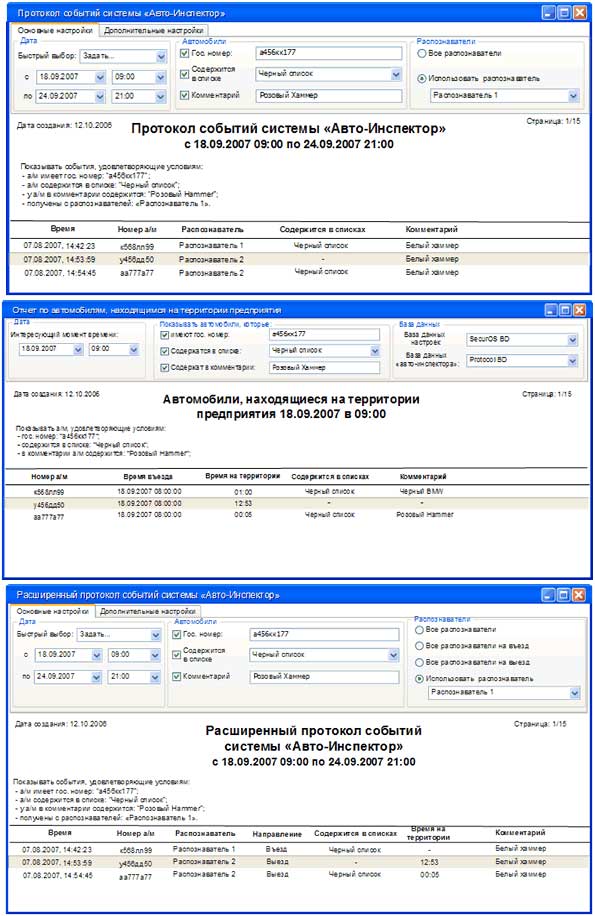Open SecurOS BD database dropdown
This screenshot has width=595, height=916.
coord(572,339)
